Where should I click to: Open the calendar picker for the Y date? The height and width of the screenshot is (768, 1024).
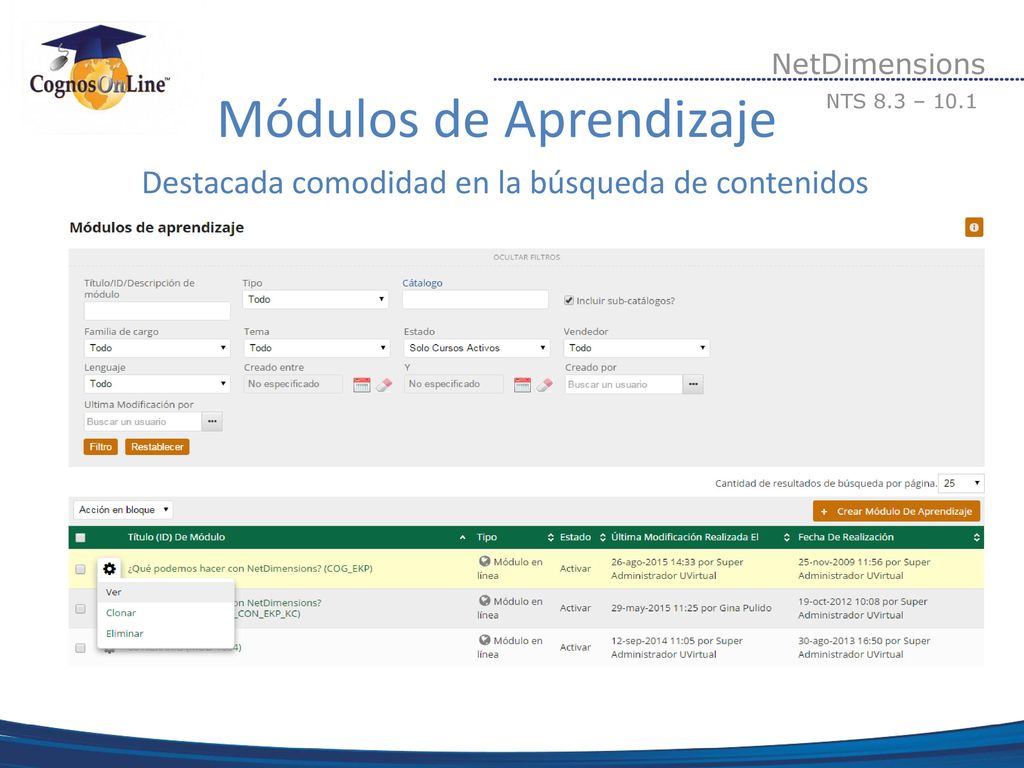click(x=522, y=385)
